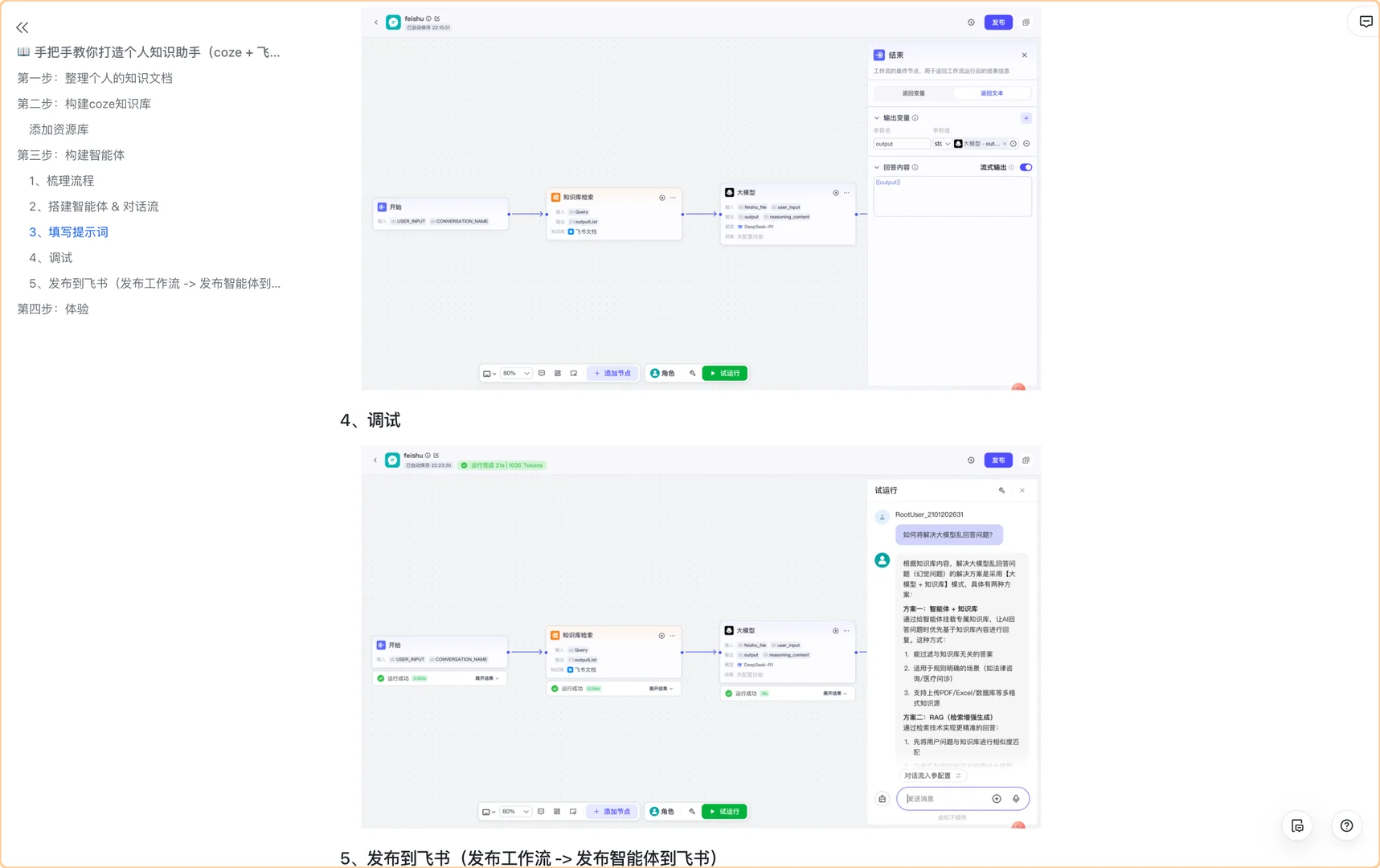Click the info icon beside 回答内容
This screenshot has width=1380, height=868.
915,168
